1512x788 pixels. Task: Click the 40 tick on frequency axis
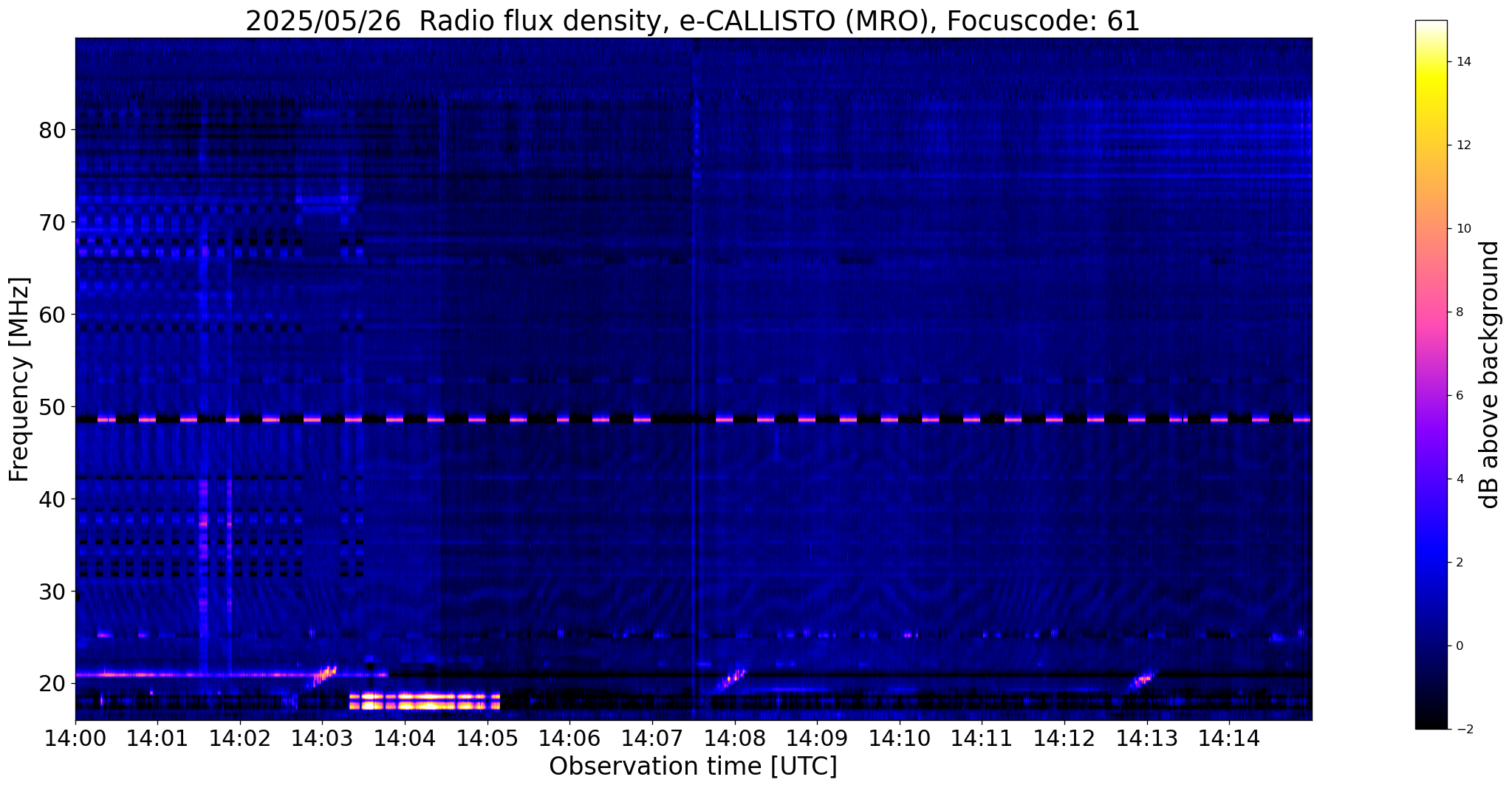pyautogui.click(x=52, y=499)
